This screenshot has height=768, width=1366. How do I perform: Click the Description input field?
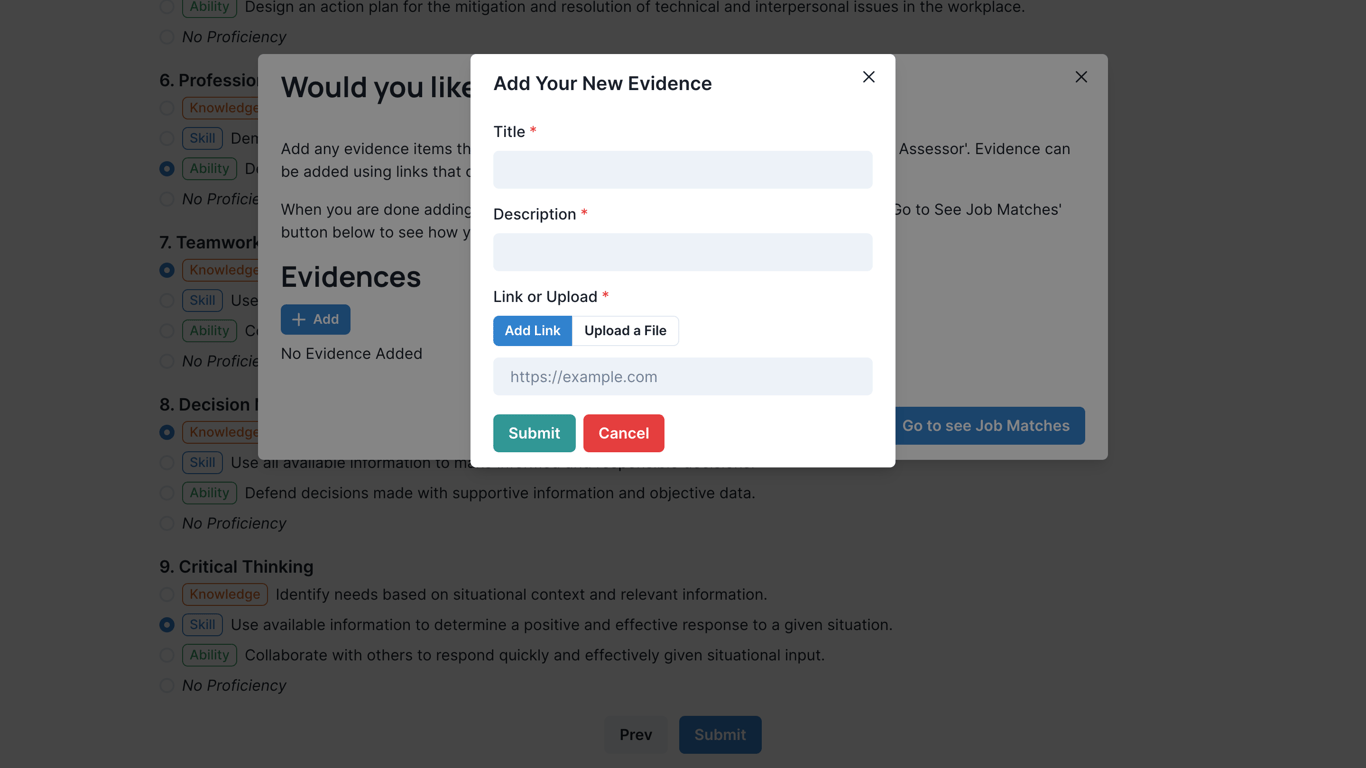682,252
